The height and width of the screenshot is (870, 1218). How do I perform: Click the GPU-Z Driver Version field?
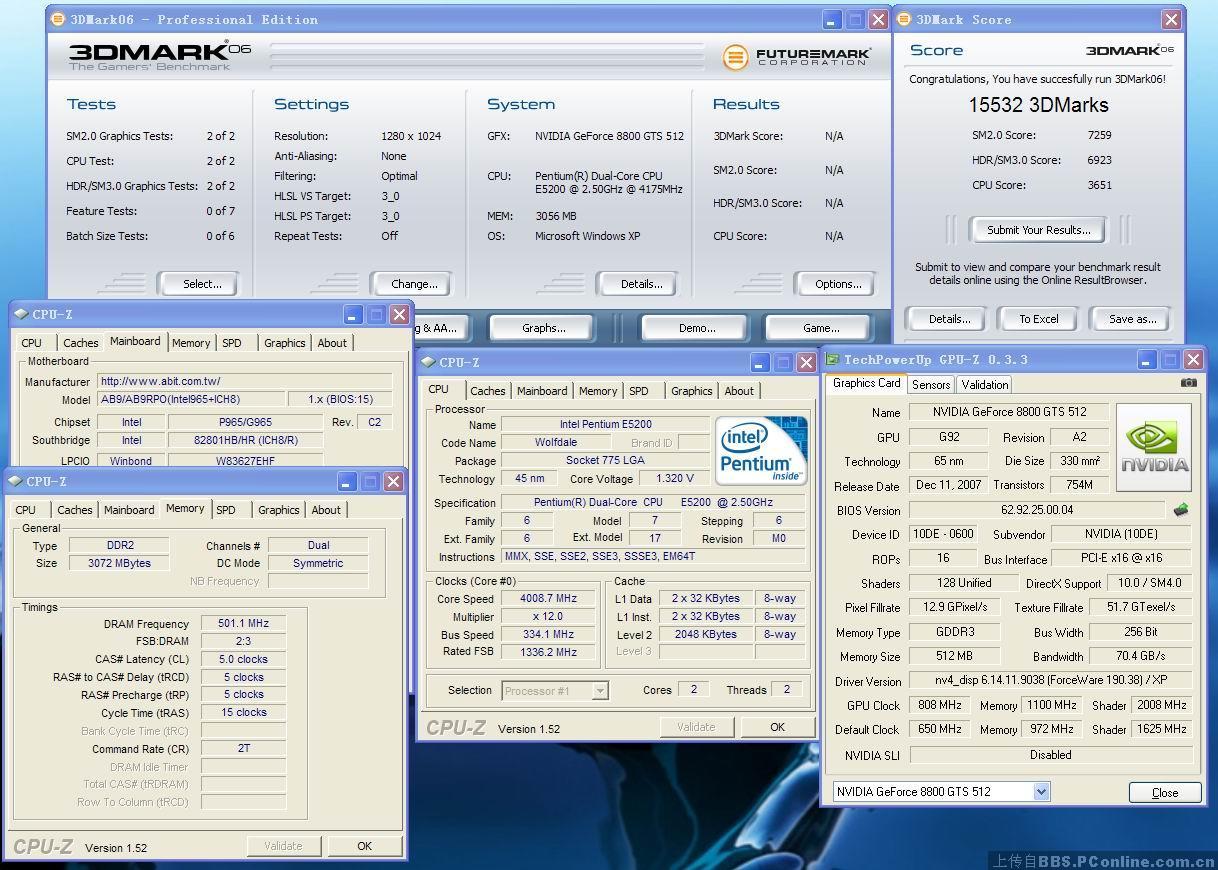[1050, 681]
